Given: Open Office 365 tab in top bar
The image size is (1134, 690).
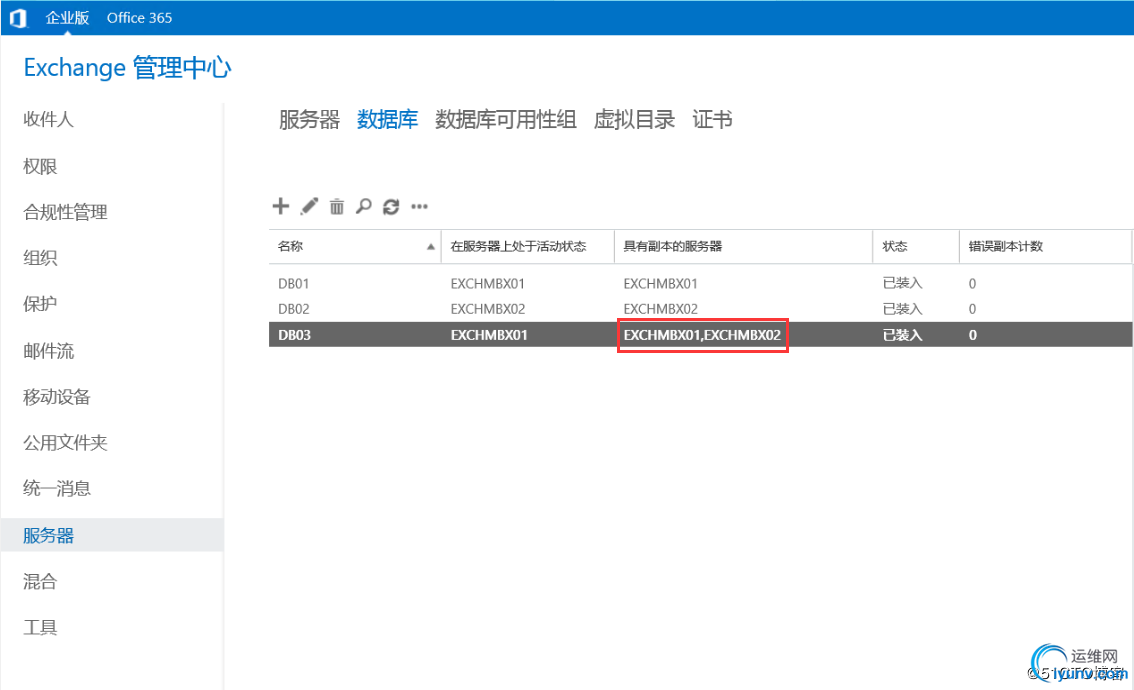Looking at the screenshot, I should (140, 17).
